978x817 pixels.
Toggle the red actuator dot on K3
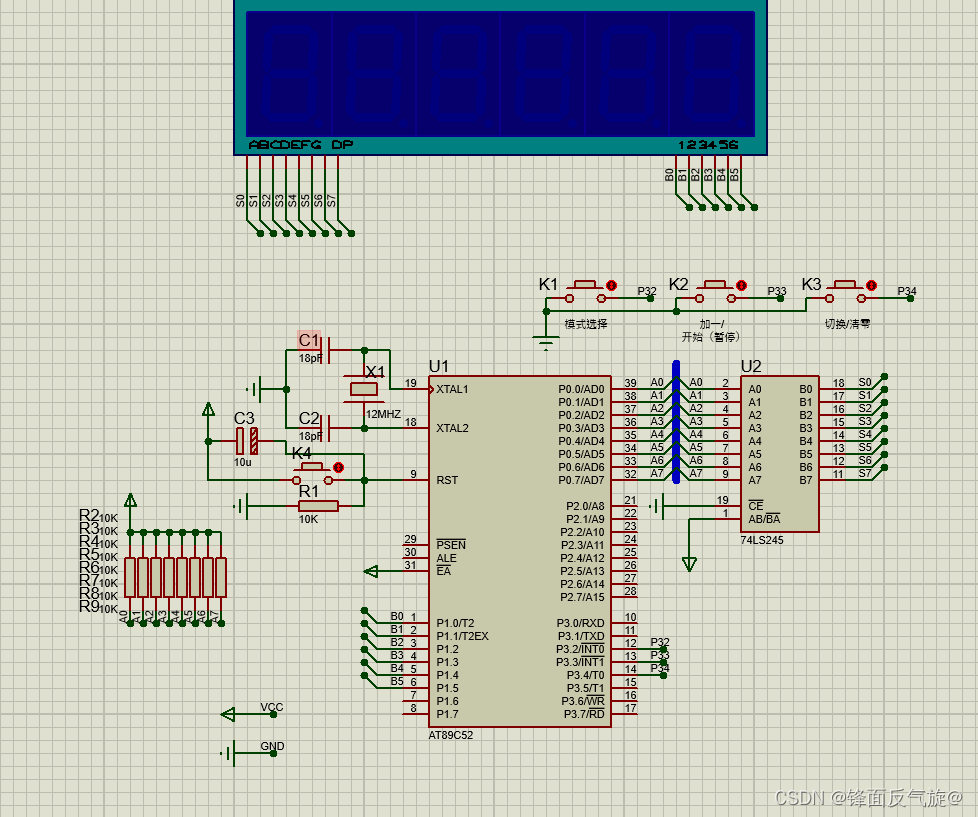871,286
